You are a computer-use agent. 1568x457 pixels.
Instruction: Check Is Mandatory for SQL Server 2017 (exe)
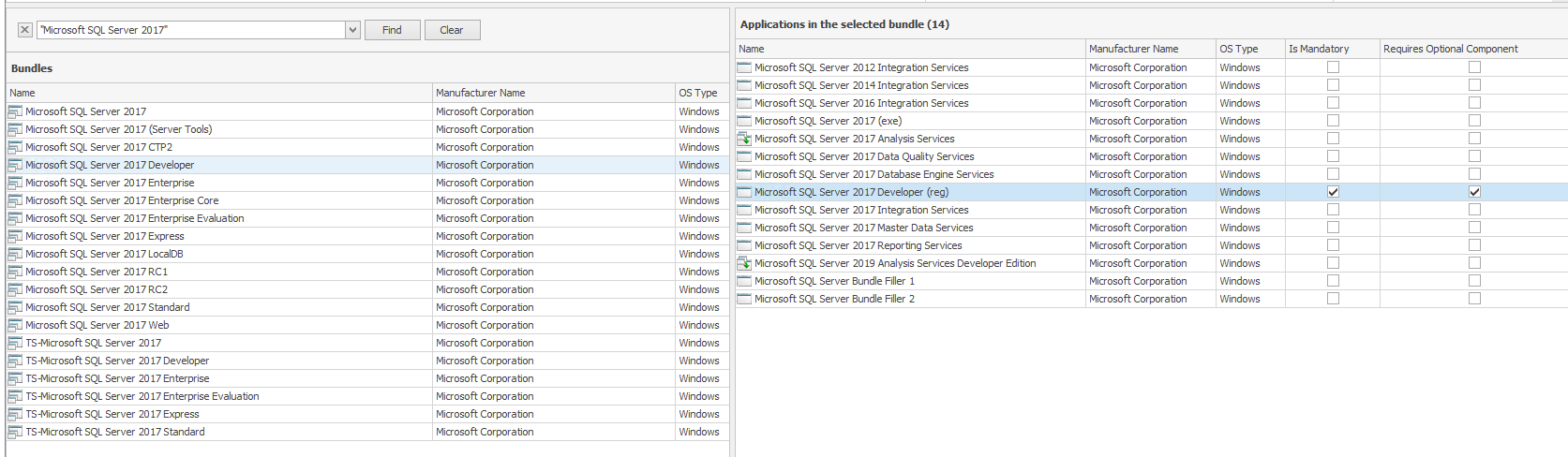coord(1333,121)
